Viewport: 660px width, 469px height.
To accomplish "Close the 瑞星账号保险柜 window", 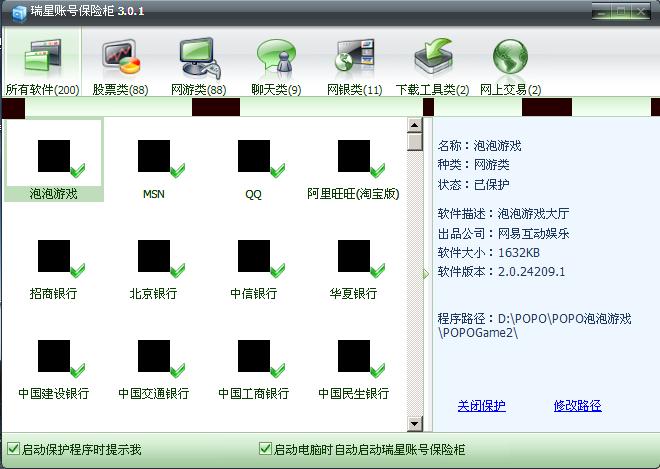I will [641, 11].
